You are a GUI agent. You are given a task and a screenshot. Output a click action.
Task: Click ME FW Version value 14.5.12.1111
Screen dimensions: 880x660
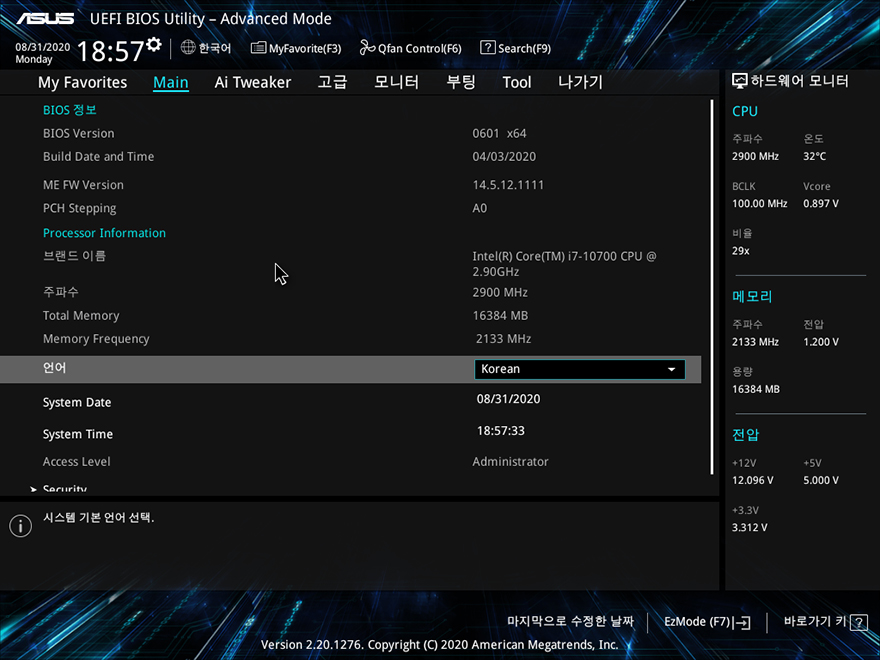pyautogui.click(x=508, y=185)
